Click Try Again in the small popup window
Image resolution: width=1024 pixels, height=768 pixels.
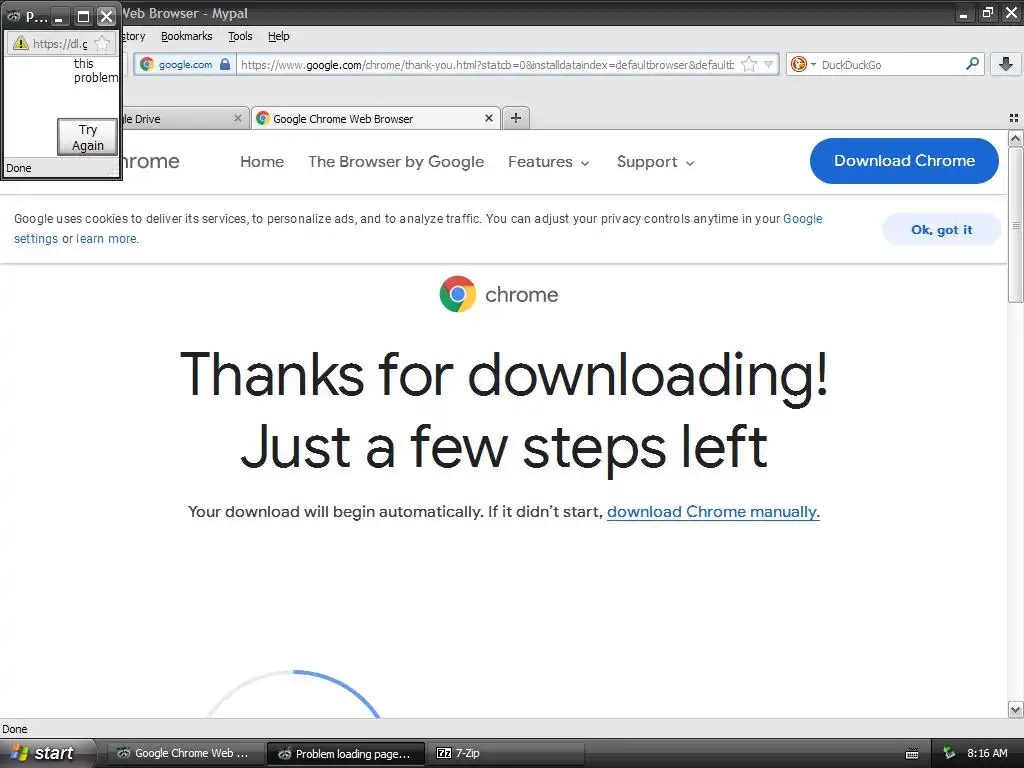pyautogui.click(x=88, y=137)
